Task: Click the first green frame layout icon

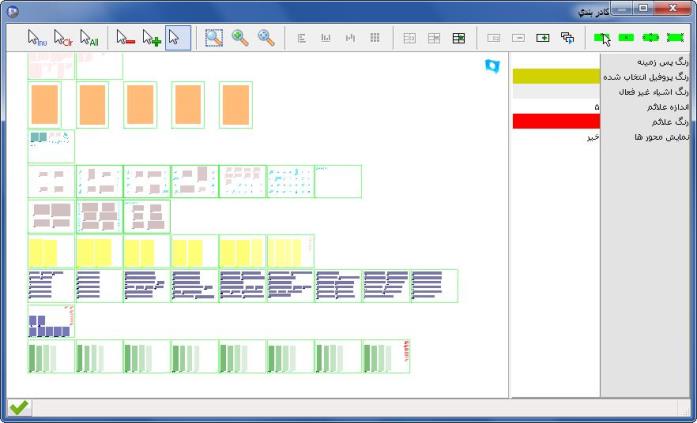Action: pos(601,38)
